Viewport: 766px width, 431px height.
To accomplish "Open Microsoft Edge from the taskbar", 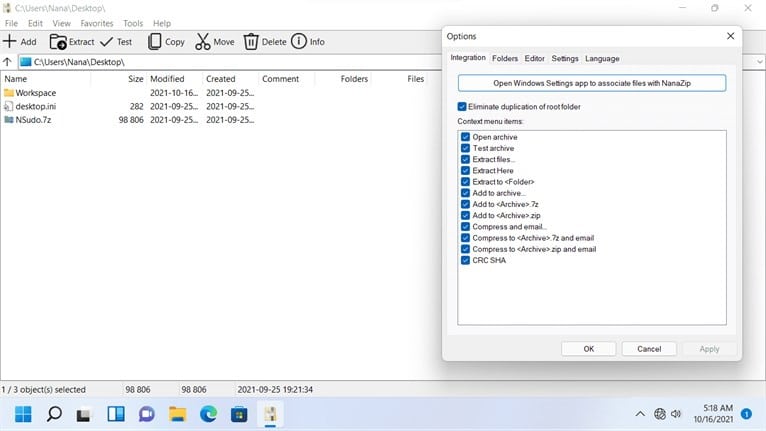I will pyautogui.click(x=208, y=414).
